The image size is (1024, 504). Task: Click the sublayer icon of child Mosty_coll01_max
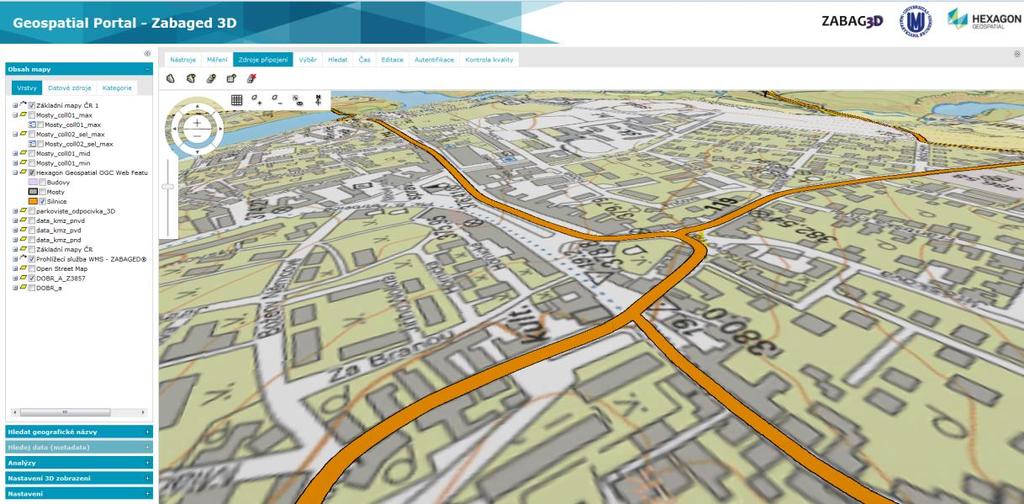[32, 125]
